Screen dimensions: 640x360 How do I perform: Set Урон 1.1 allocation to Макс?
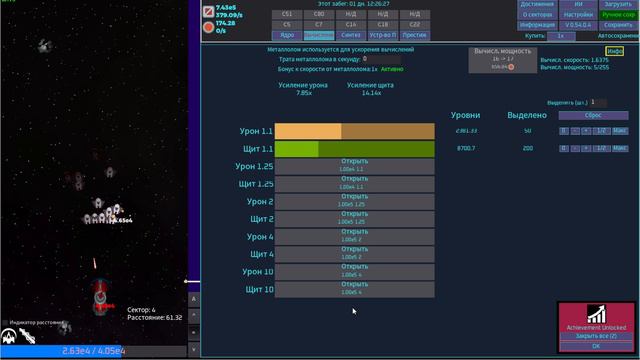pos(620,131)
